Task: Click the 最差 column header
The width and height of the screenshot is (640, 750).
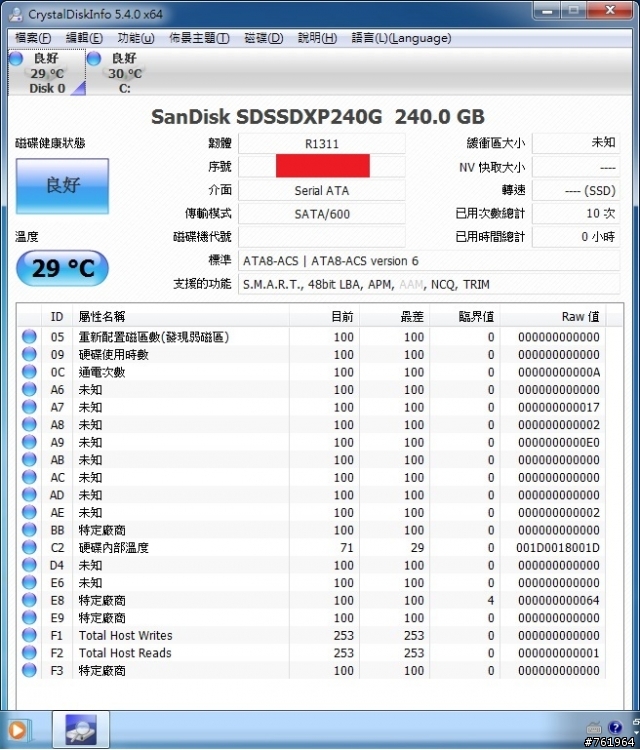Action: [x=395, y=316]
